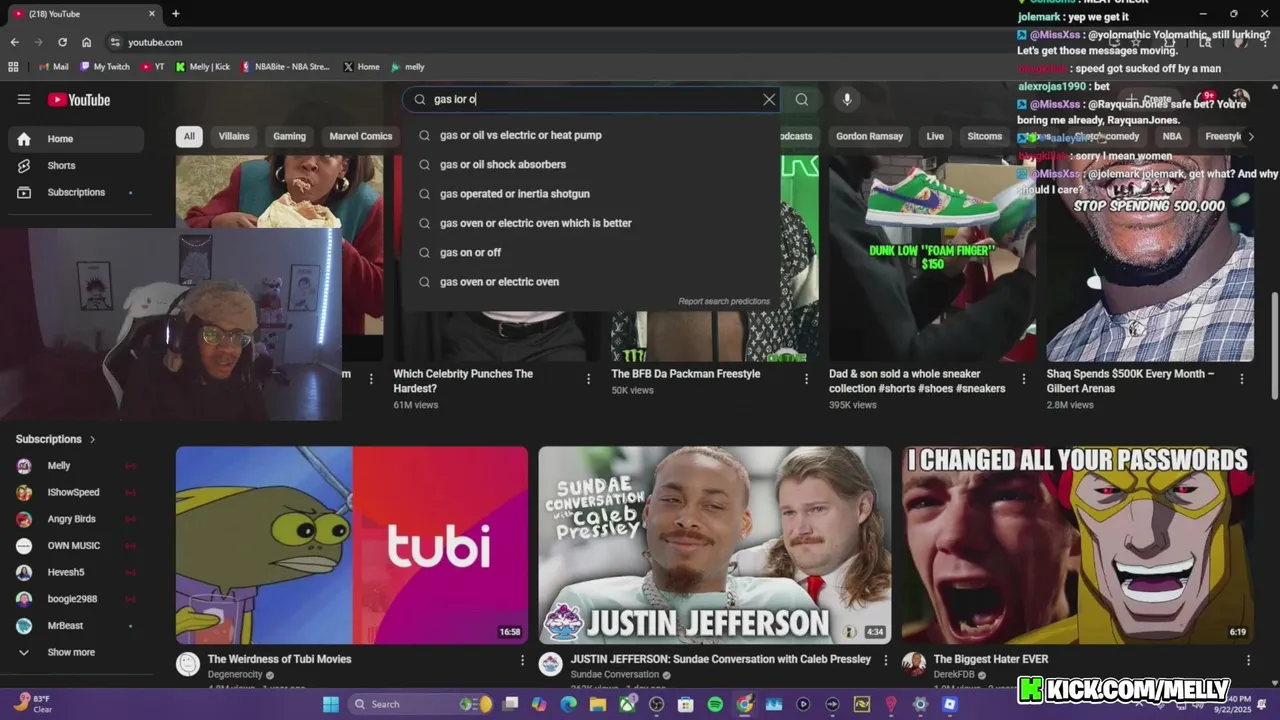Image resolution: width=1280 pixels, height=720 pixels.
Task: Open a new browser tab
Action: 176,14
